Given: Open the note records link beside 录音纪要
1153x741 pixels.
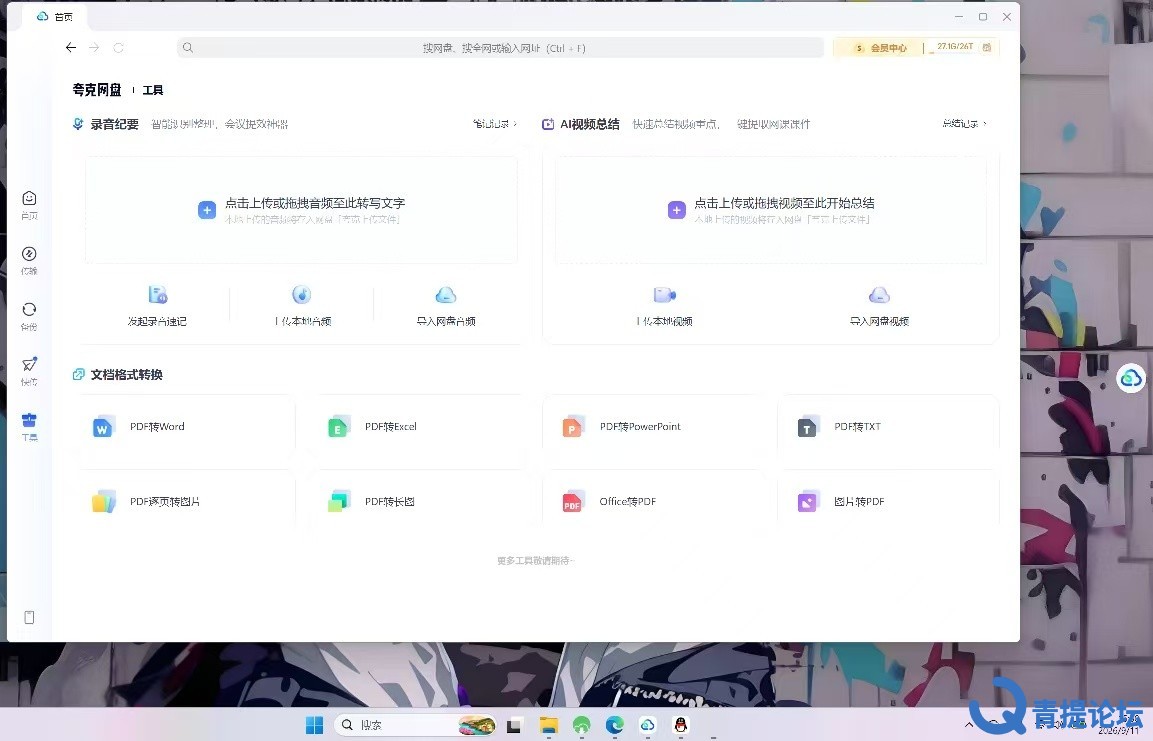Looking at the screenshot, I should [x=495, y=124].
